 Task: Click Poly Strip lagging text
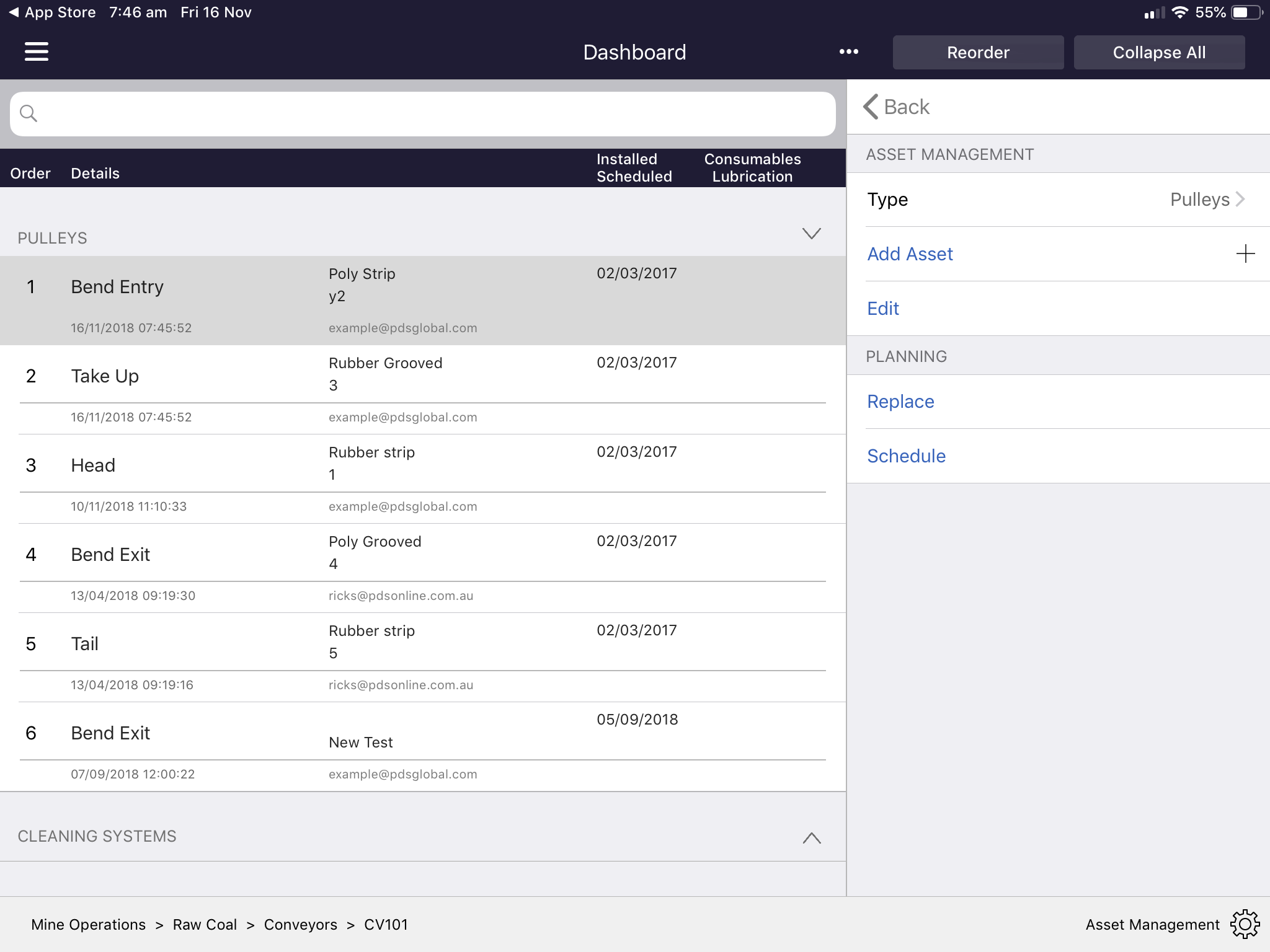click(362, 274)
